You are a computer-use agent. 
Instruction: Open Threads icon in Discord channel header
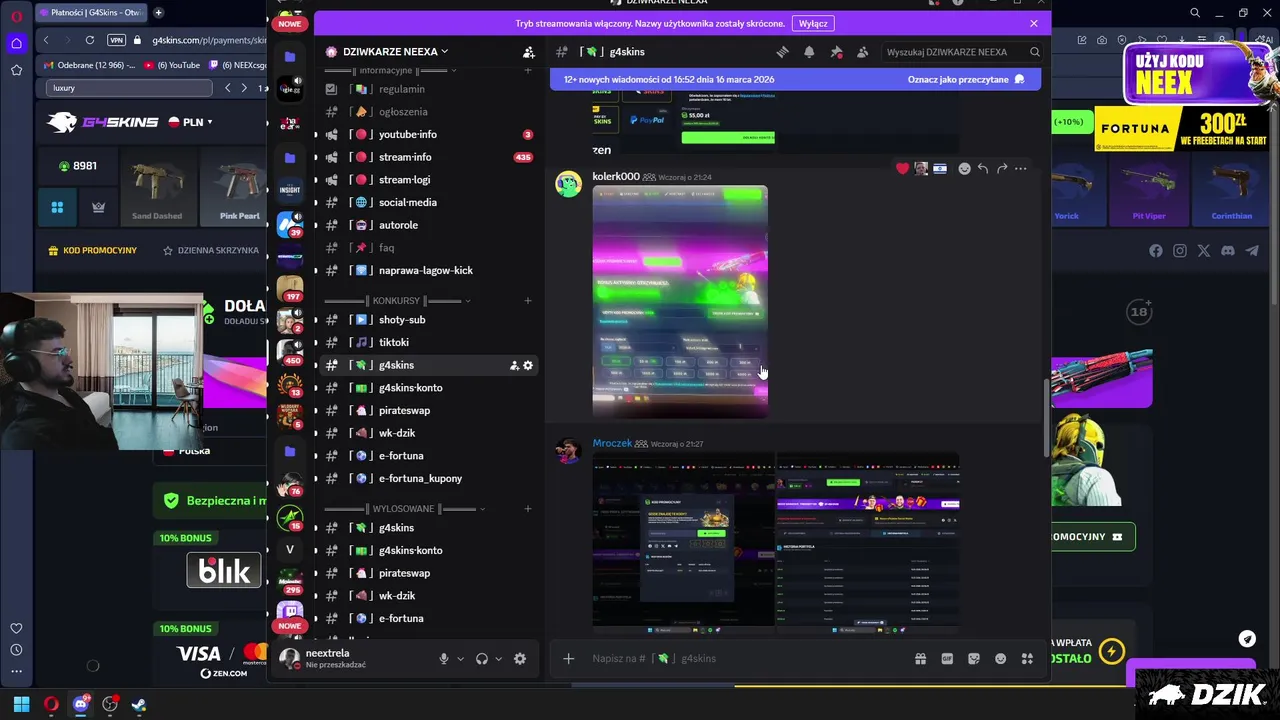(x=783, y=52)
